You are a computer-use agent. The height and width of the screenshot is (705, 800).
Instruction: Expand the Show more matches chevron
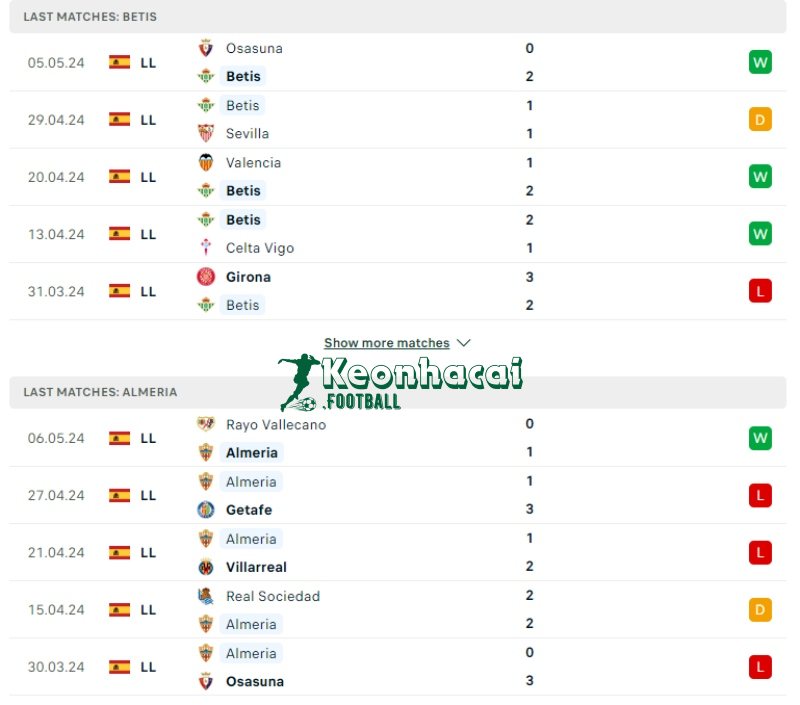(x=463, y=342)
